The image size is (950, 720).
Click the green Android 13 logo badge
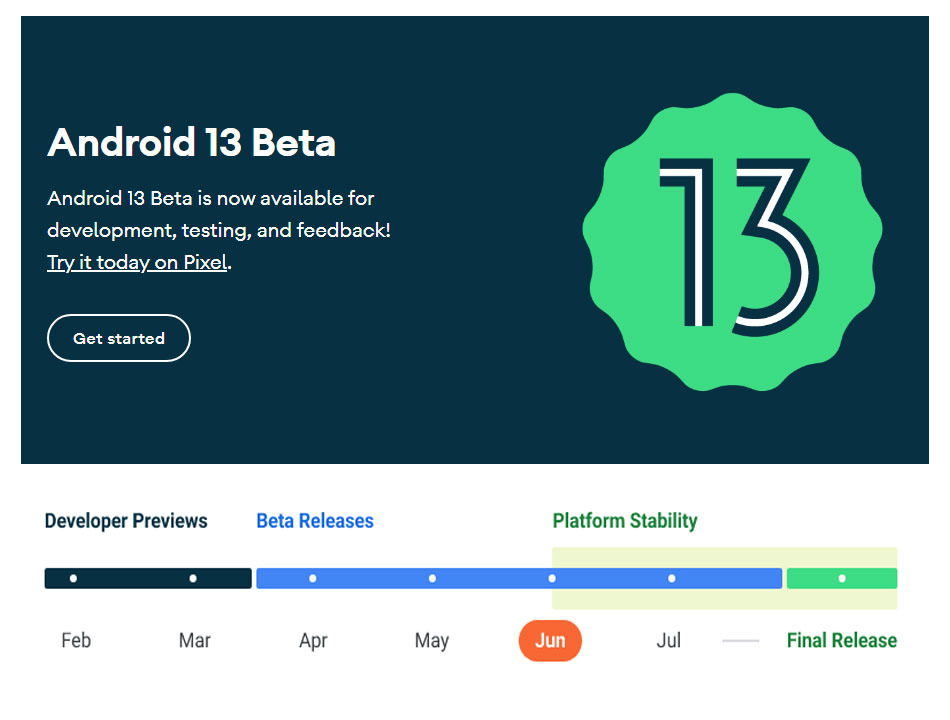[x=733, y=241]
